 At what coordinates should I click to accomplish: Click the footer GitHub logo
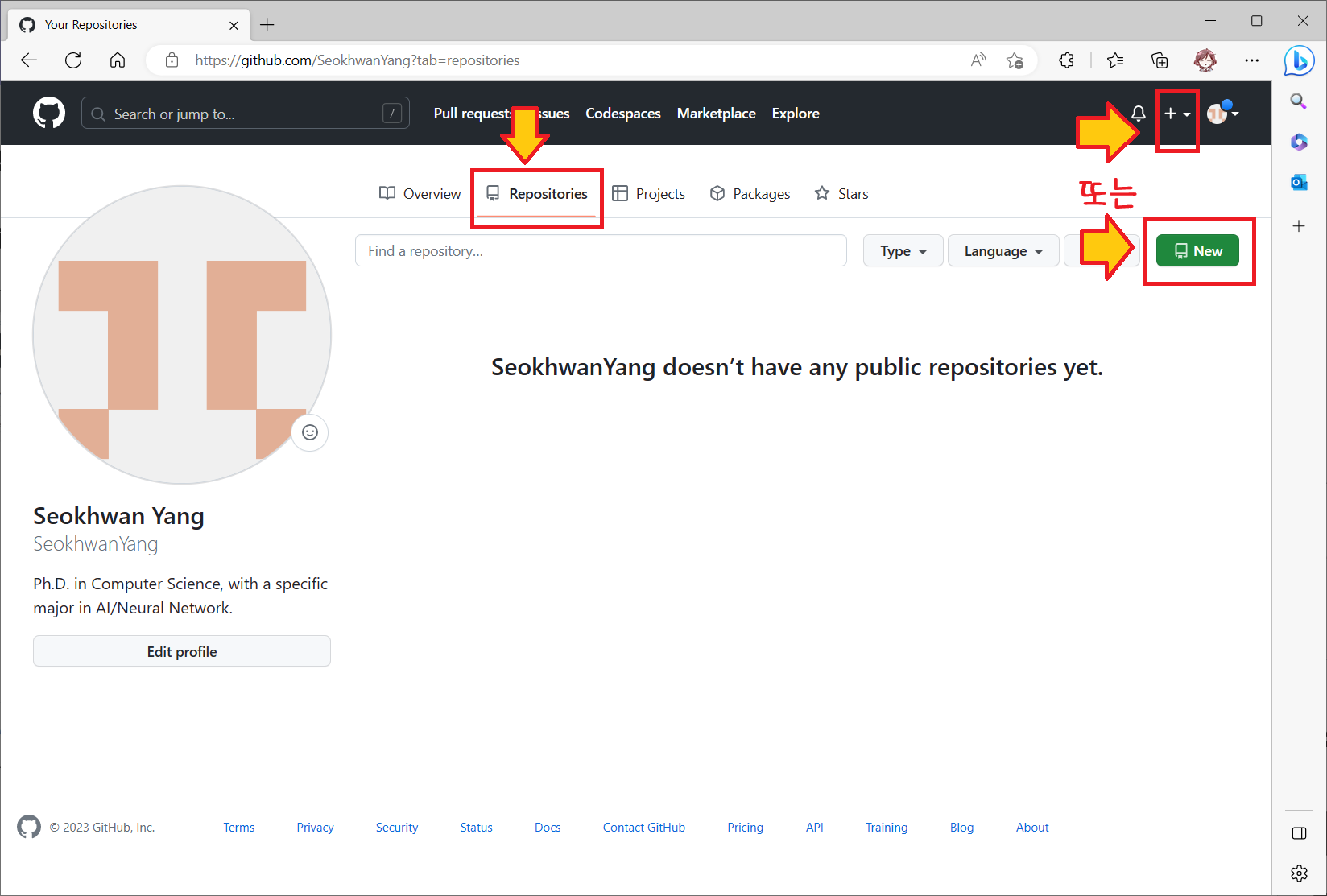(29, 827)
